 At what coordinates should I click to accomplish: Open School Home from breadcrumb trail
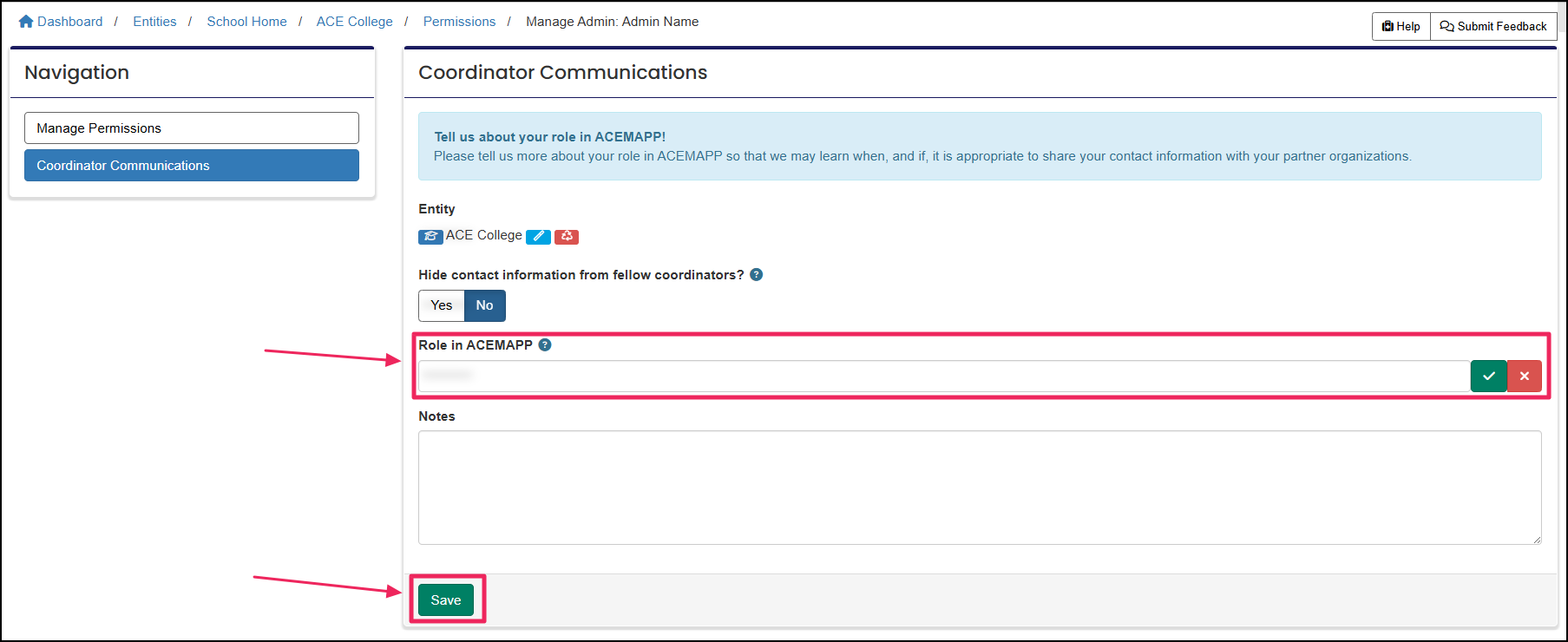(246, 21)
